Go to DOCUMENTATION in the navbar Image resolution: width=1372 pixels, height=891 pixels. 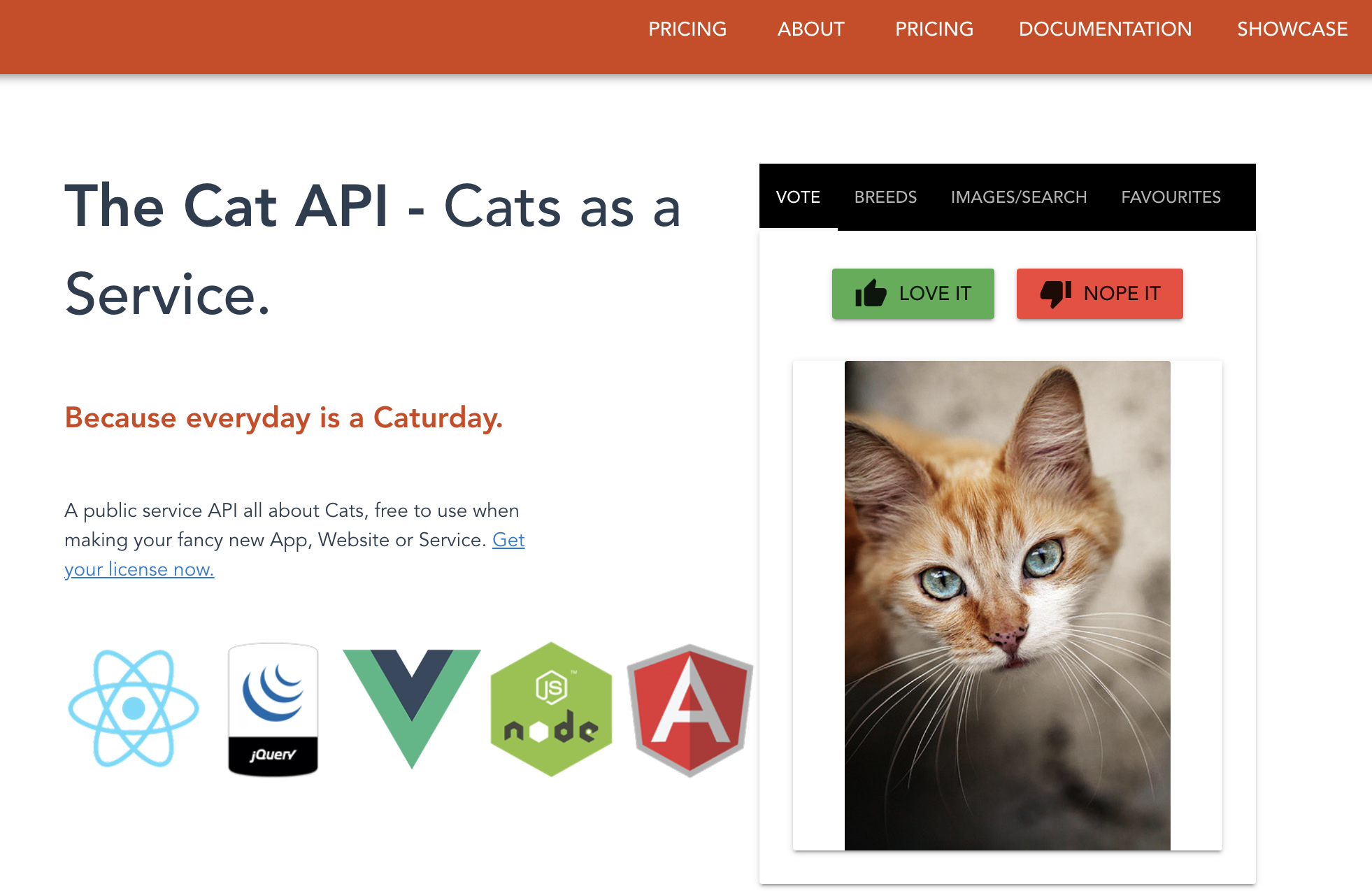coord(1105,29)
